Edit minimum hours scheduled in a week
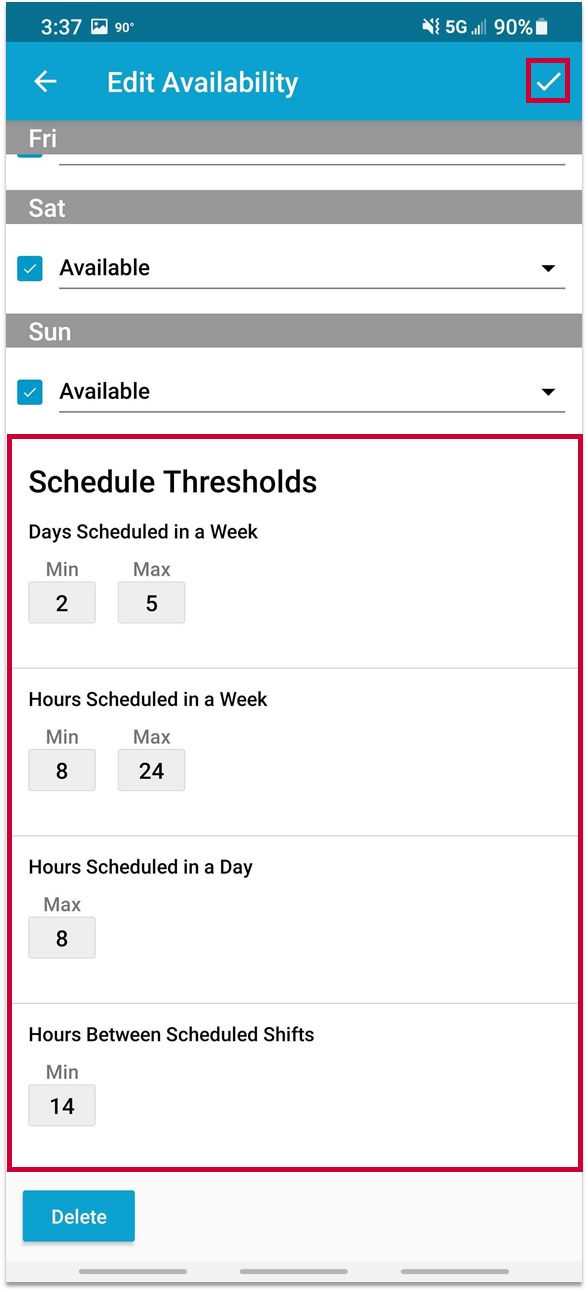This screenshot has height=1292, width=588. point(62,770)
